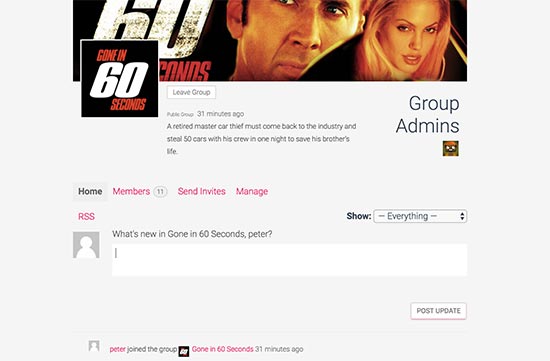
Task: Open the group admin's avatar icon
Action: point(450,148)
